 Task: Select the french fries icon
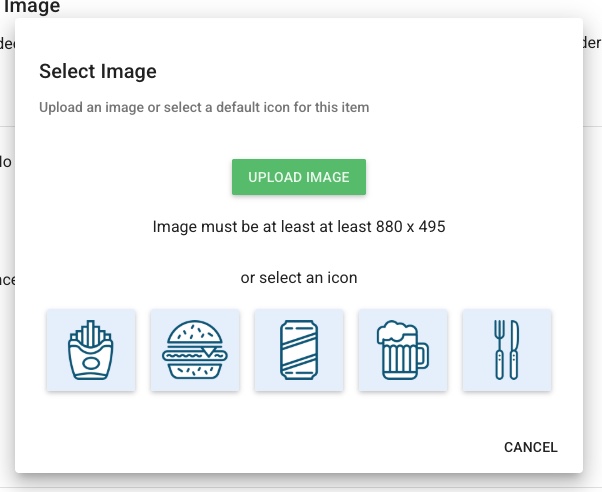(x=91, y=350)
